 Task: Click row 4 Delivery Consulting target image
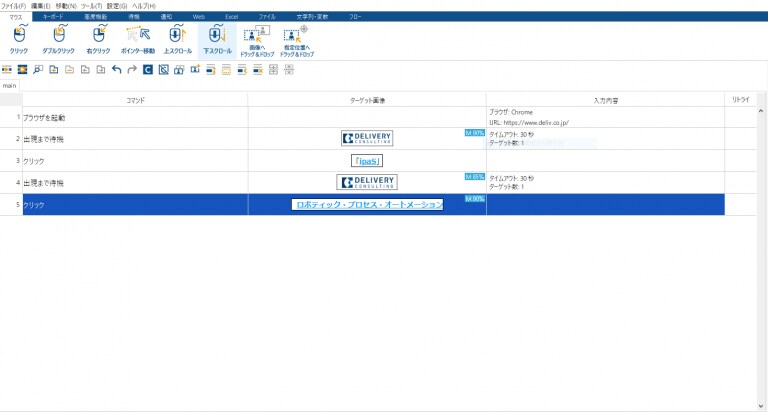click(x=367, y=182)
